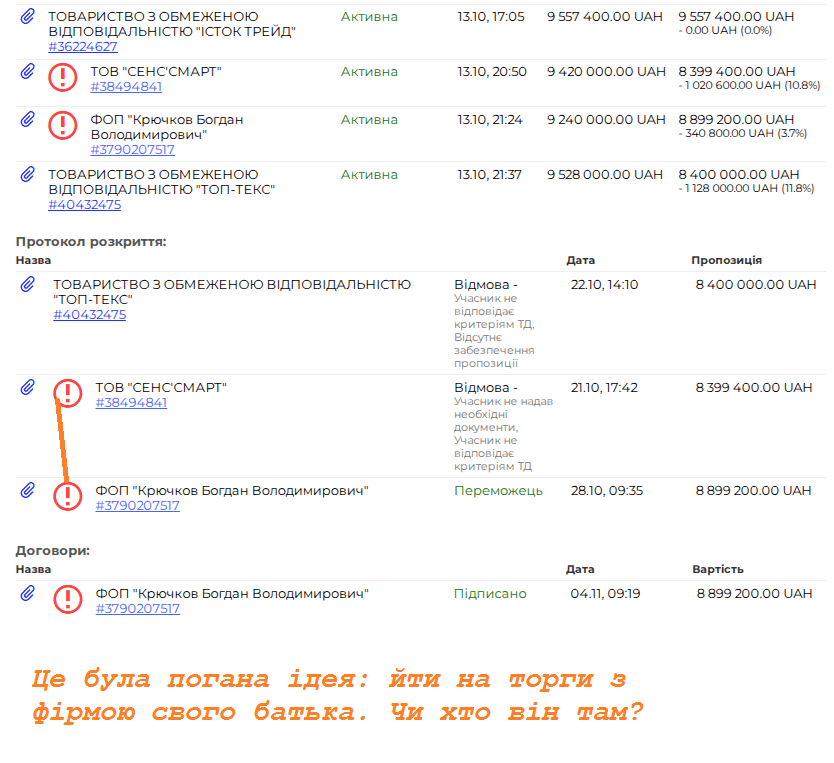Open link #36224627 under ІСТОК ТРЕЙД
834x763 pixels.
pos(83,47)
